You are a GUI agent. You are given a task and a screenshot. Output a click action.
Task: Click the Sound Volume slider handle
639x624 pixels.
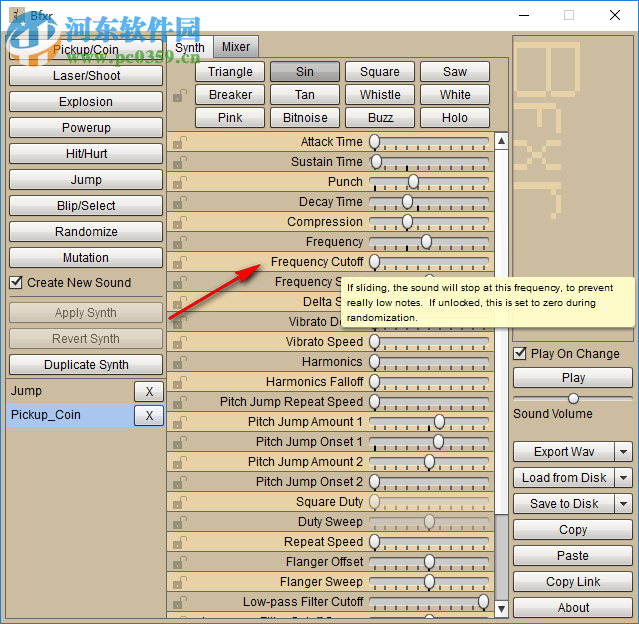tap(573, 398)
